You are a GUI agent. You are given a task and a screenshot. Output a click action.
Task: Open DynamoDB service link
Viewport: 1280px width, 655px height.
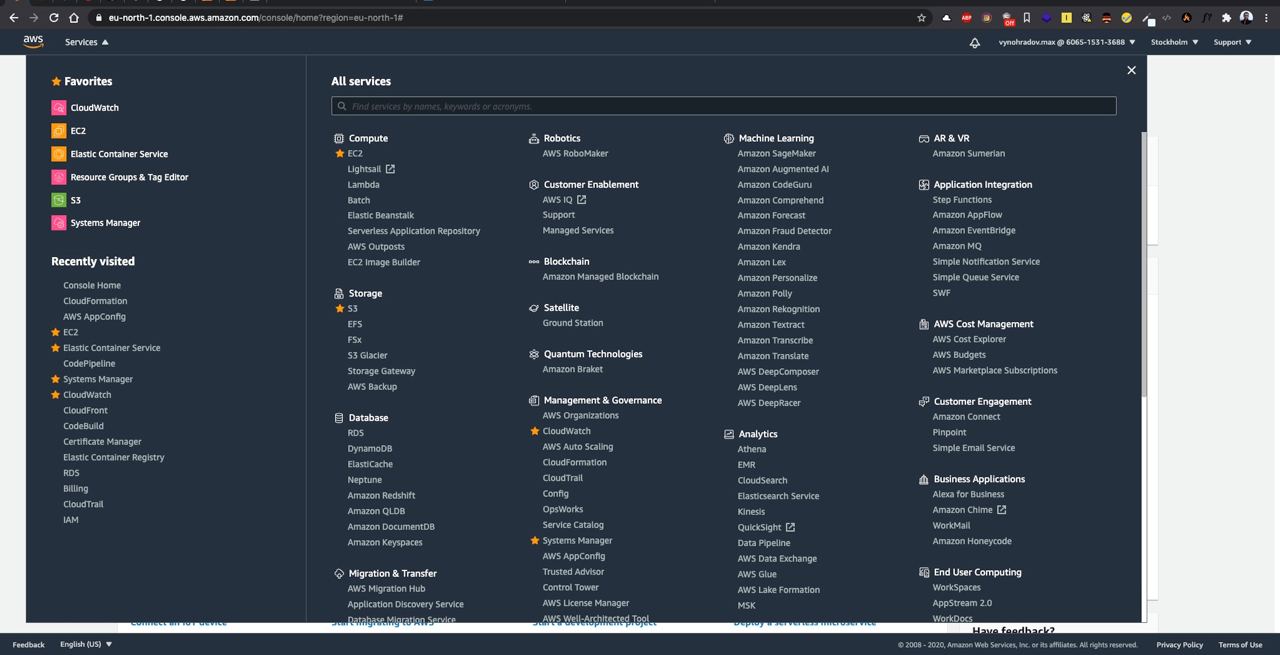370,449
